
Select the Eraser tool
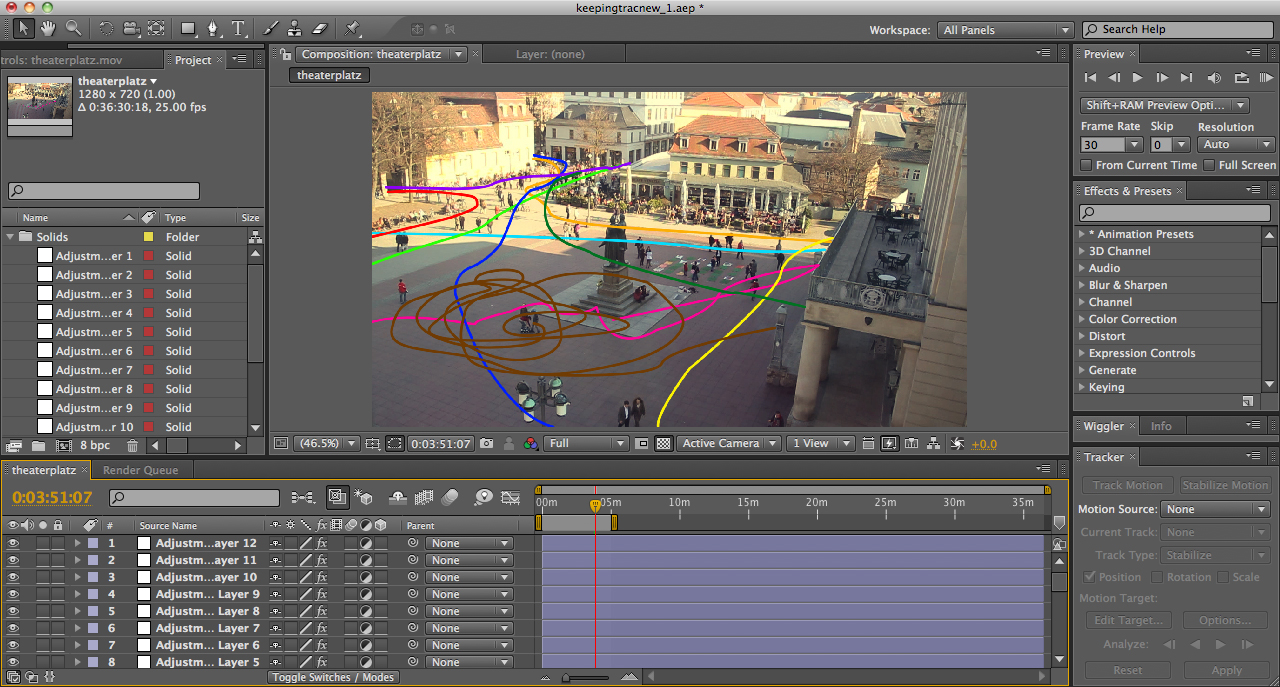tap(320, 29)
